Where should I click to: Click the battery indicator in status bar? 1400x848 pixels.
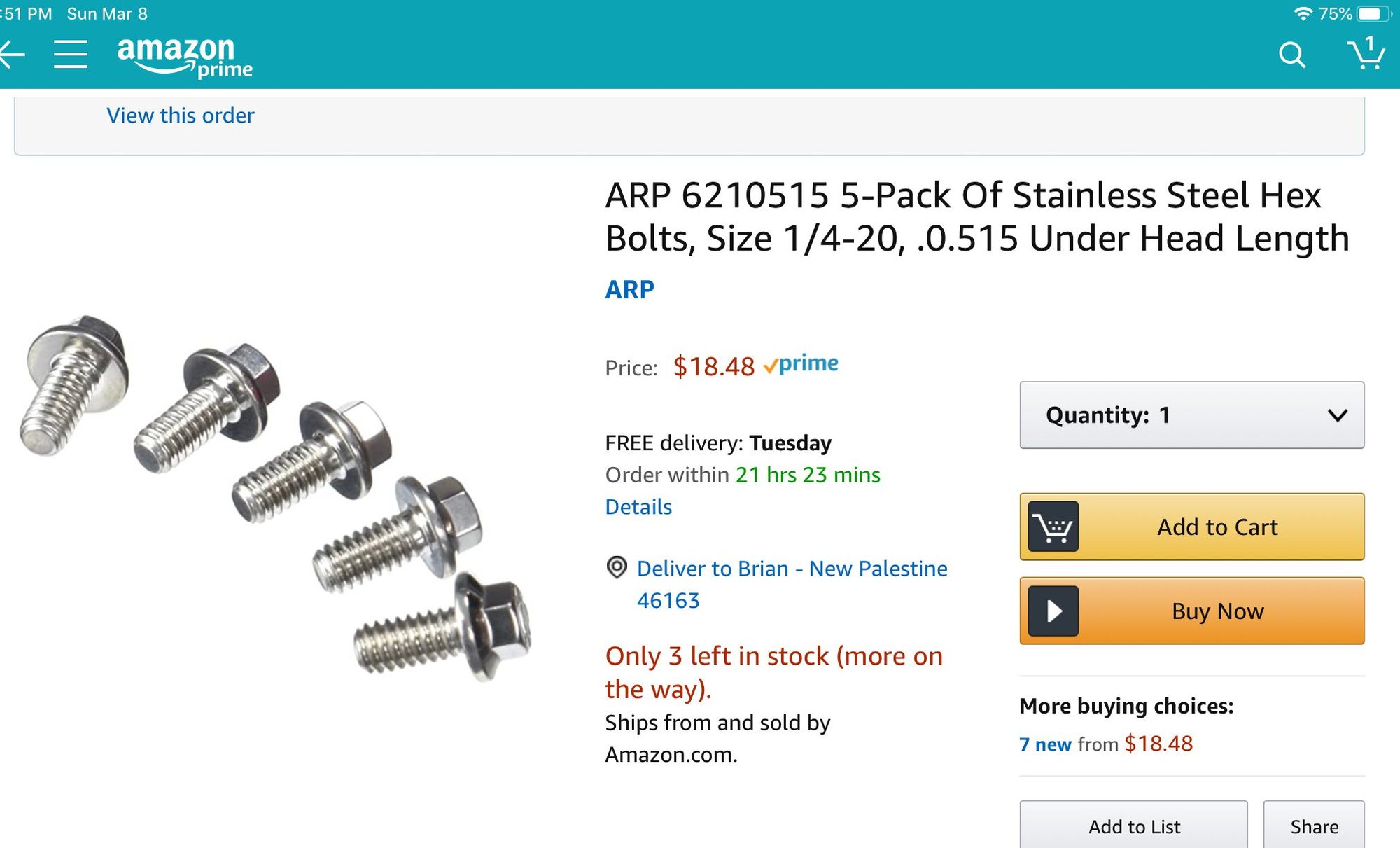coord(1373,13)
